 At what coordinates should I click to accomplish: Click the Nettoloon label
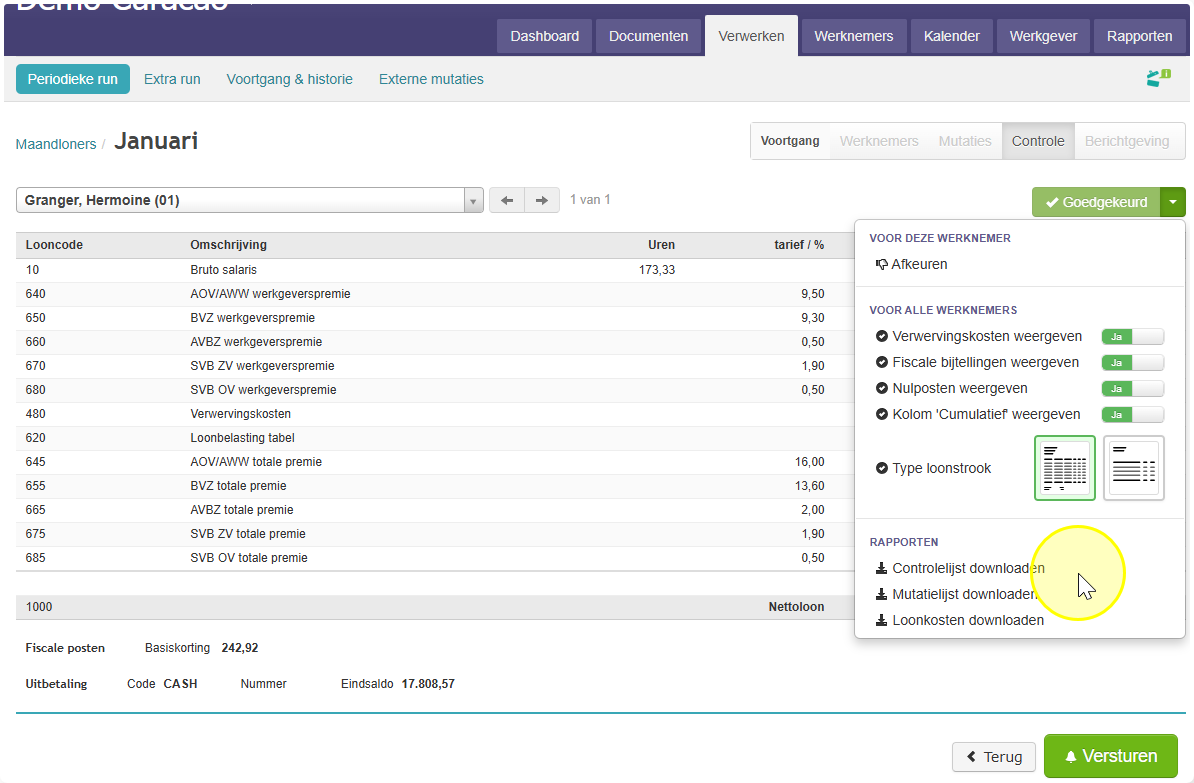[x=796, y=607]
